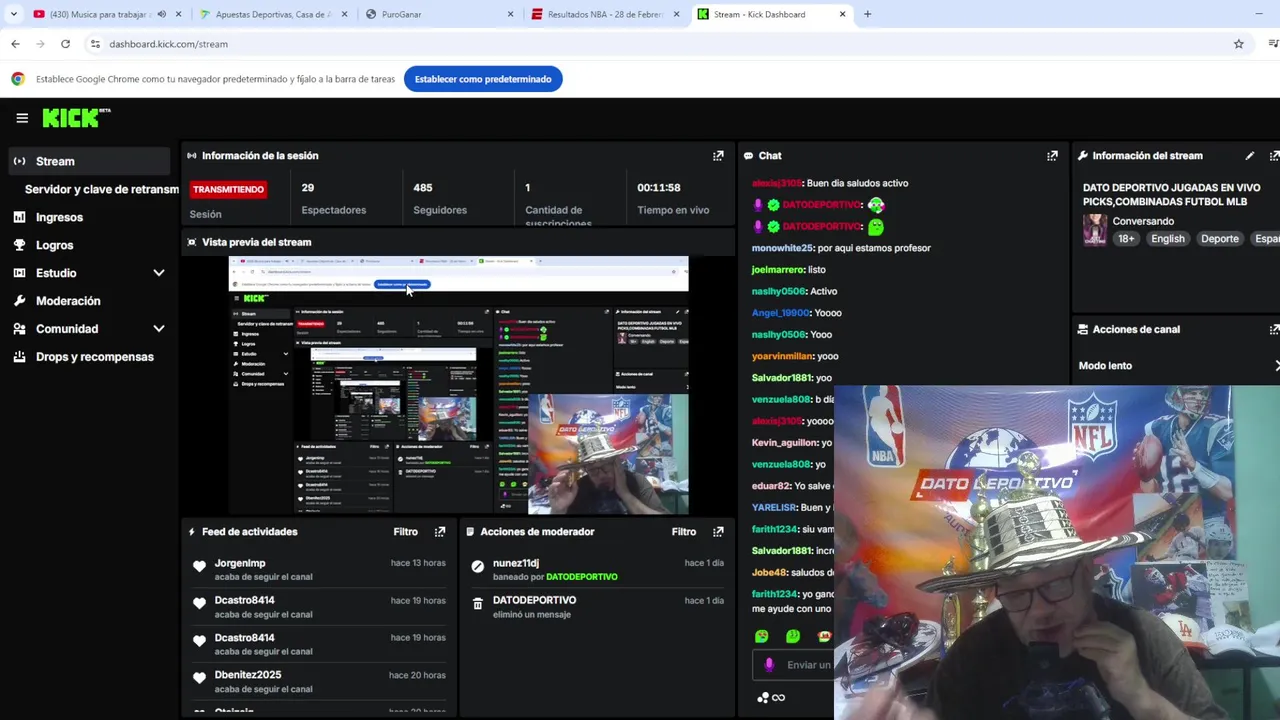Click the heart icon next to Jorgenlmp
The image size is (1280, 720).
199,567
